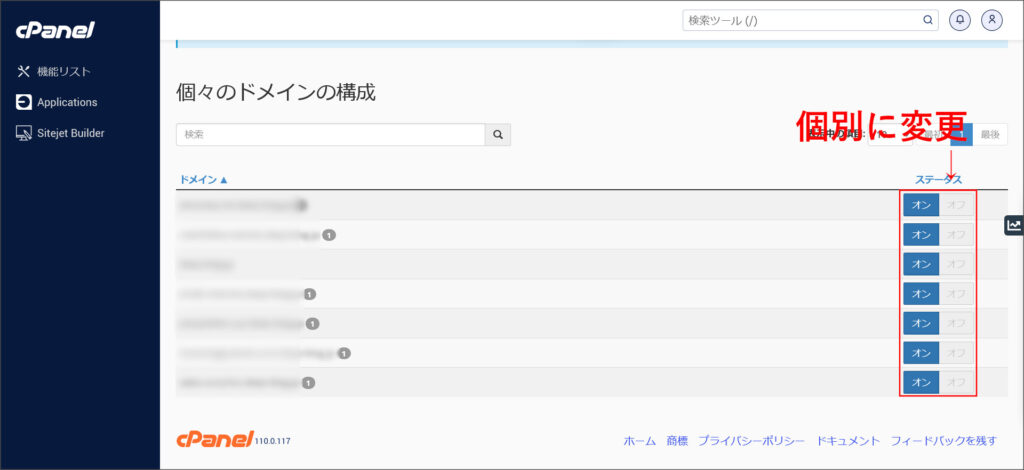Set third domain row status to オフ
Viewport: 1024px width, 470px height.
click(956, 264)
